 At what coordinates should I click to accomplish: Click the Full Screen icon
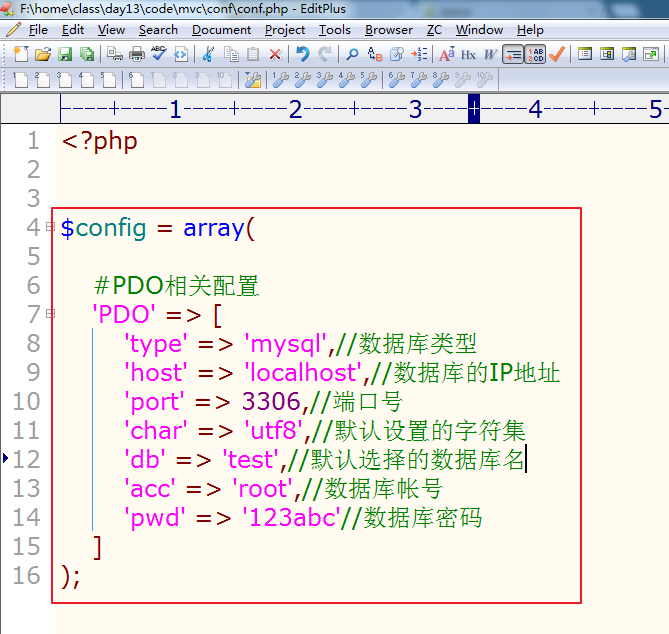651,54
